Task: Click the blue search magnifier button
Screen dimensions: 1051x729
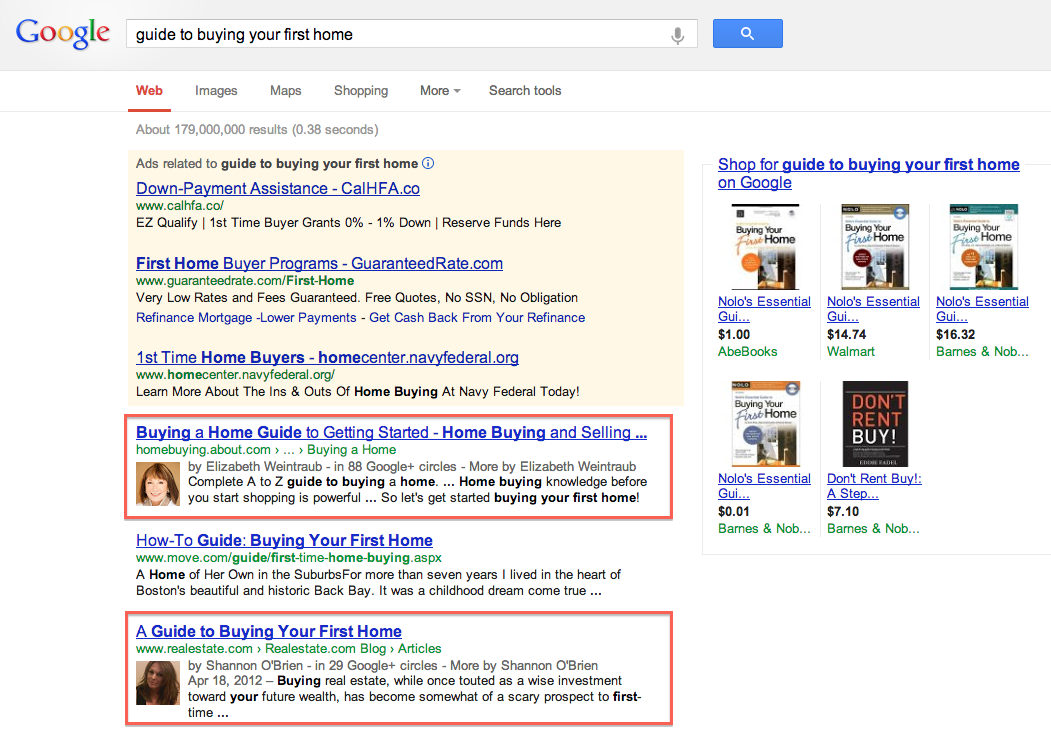Action: (x=747, y=34)
